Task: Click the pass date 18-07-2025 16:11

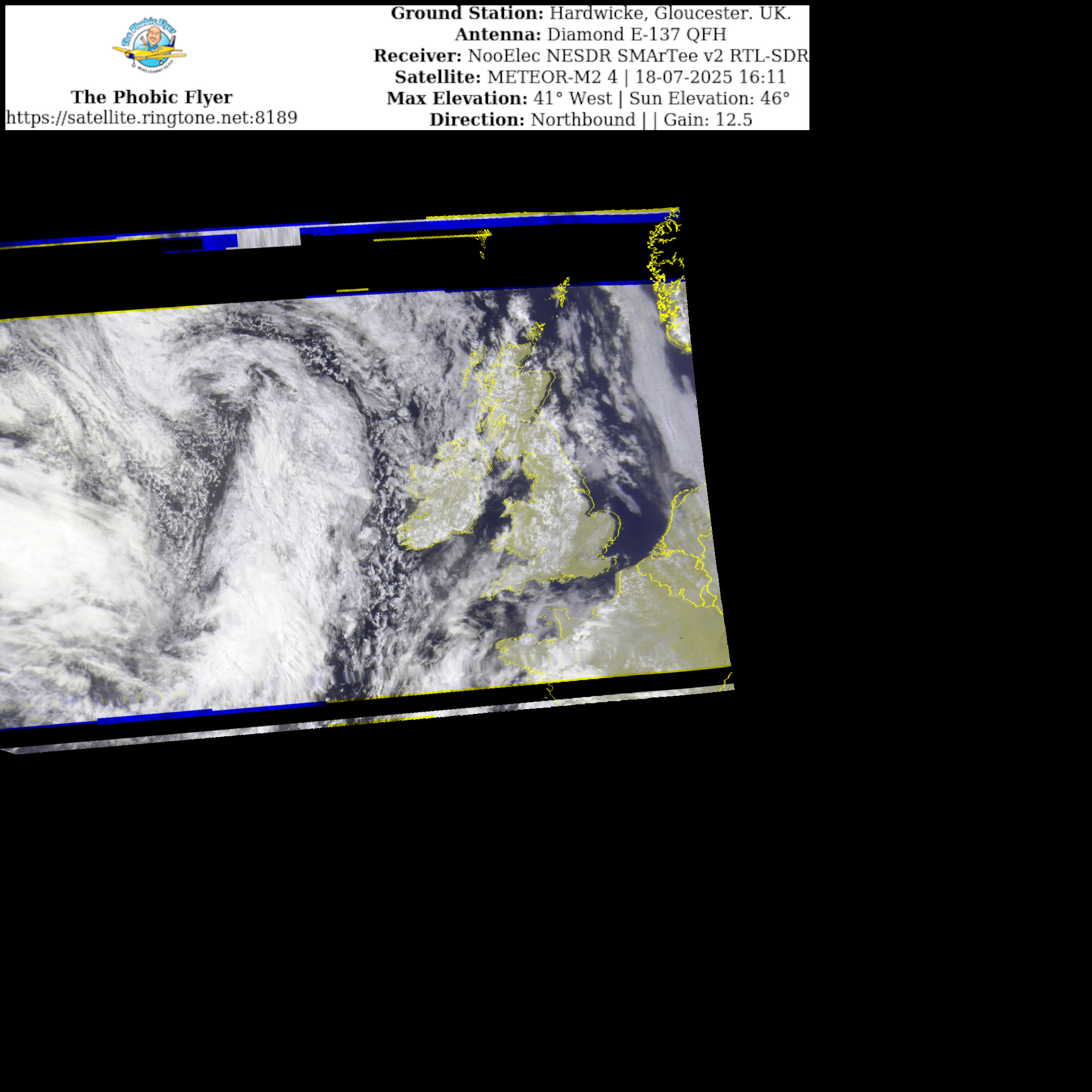Action: tap(710, 77)
